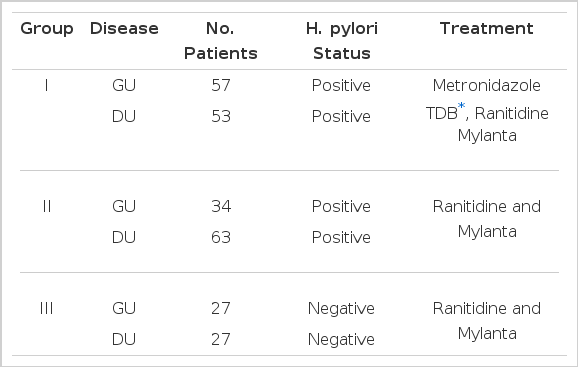Viewport: 578px width, 367px height.
Task: Click the TDB text in treatment
Action: (442, 113)
